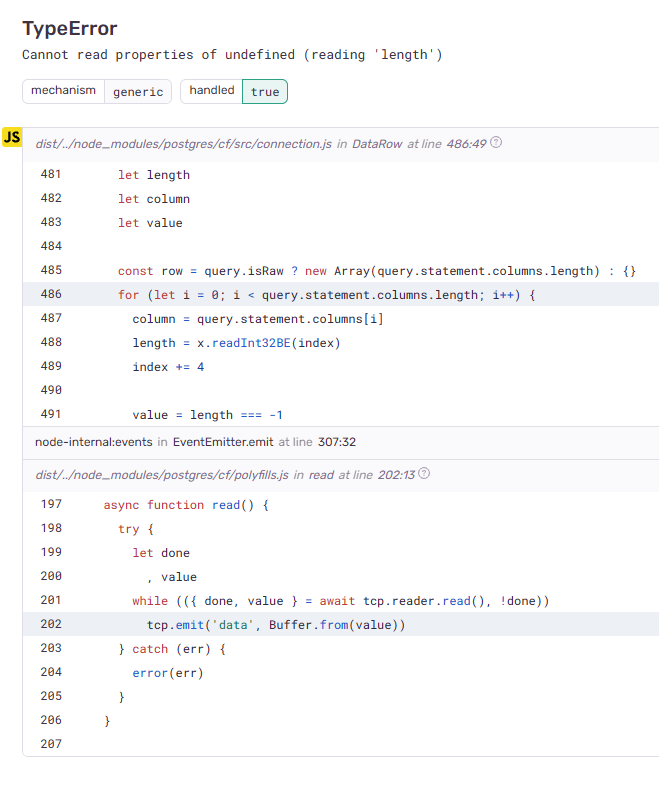
Task: Click line number 204 error(err) row
Action: click(x=51, y=673)
